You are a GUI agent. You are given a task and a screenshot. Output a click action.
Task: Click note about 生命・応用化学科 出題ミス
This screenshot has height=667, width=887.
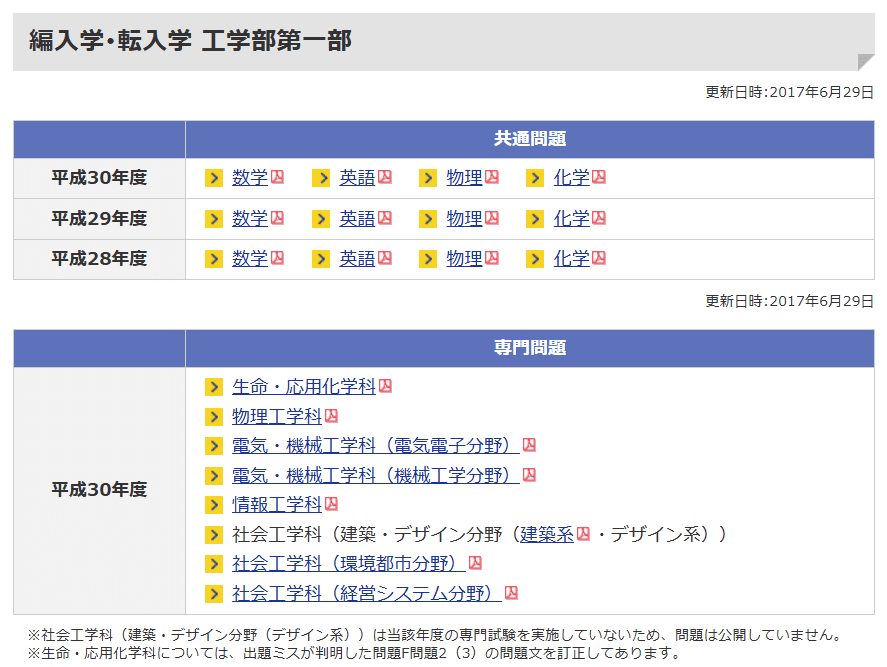point(355,653)
